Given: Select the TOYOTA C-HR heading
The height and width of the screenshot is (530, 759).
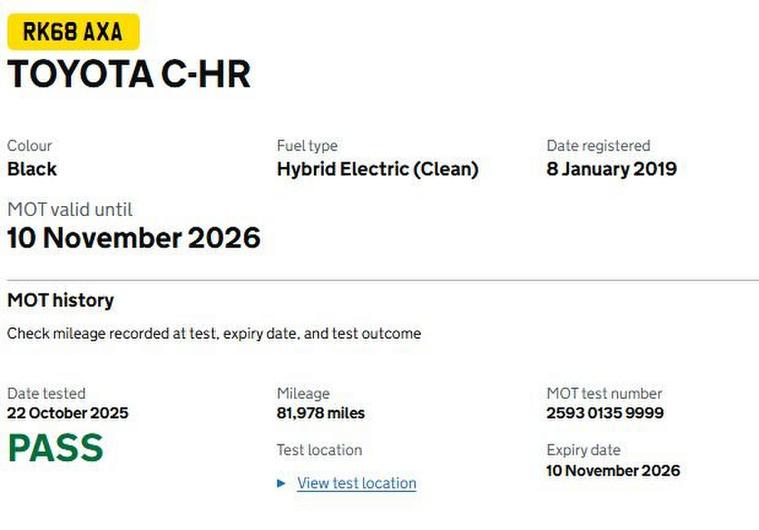Looking at the screenshot, I should 129,75.
